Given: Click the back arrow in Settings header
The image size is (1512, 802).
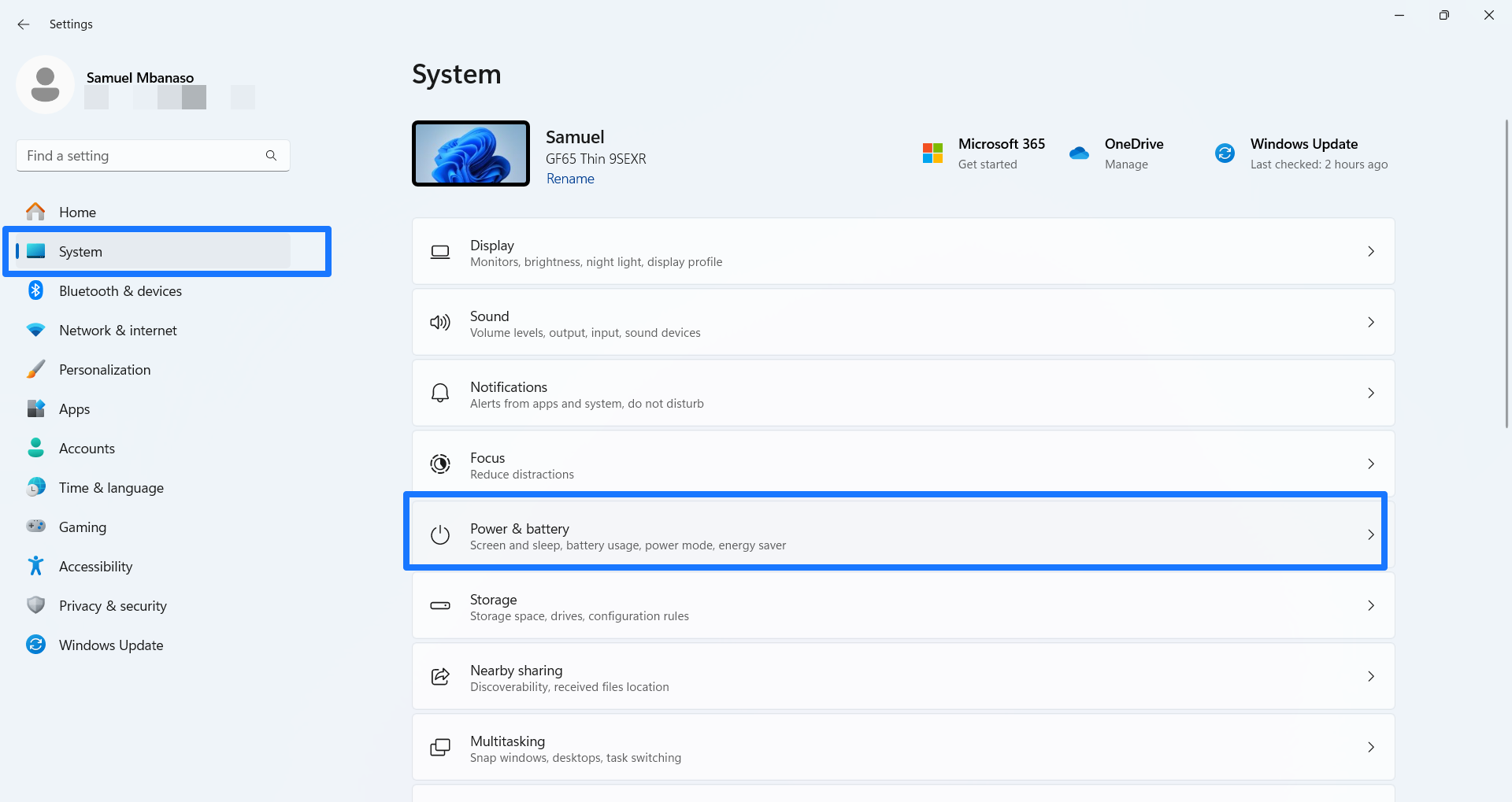Looking at the screenshot, I should click(24, 24).
